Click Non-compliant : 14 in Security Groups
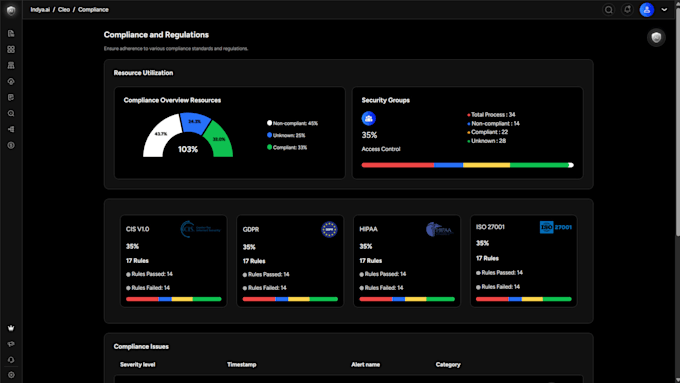The width and height of the screenshot is (680, 383). tap(495, 123)
